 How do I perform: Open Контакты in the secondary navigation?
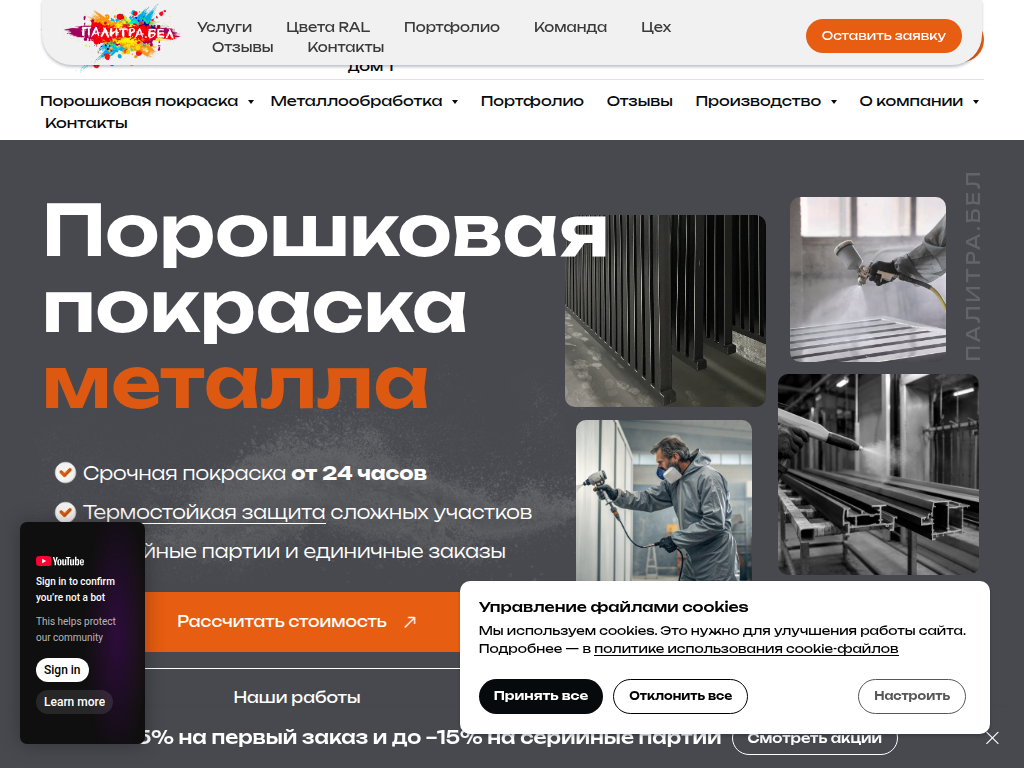coord(86,123)
